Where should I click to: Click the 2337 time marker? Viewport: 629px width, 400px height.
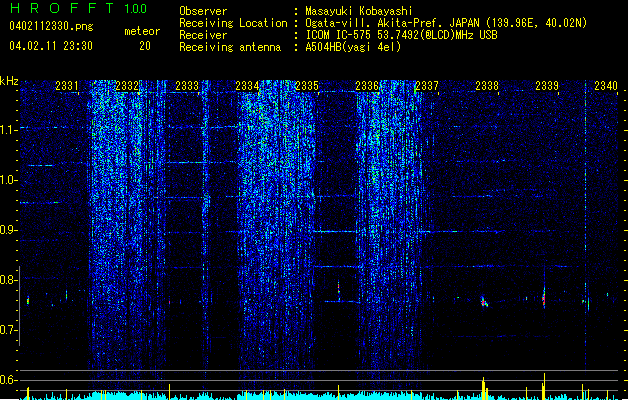[x=427, y=86]
